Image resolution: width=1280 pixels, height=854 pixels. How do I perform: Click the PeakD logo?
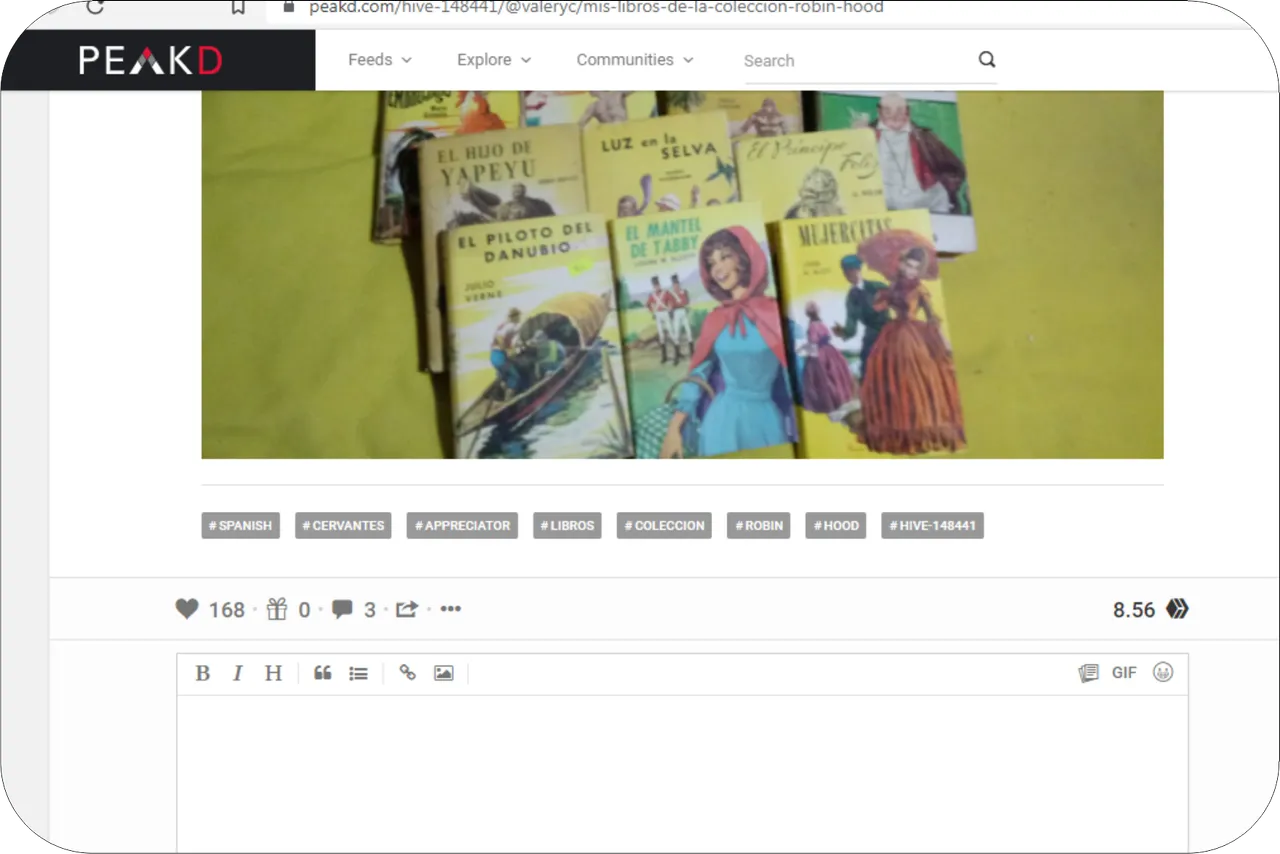[x=151, y=60]
